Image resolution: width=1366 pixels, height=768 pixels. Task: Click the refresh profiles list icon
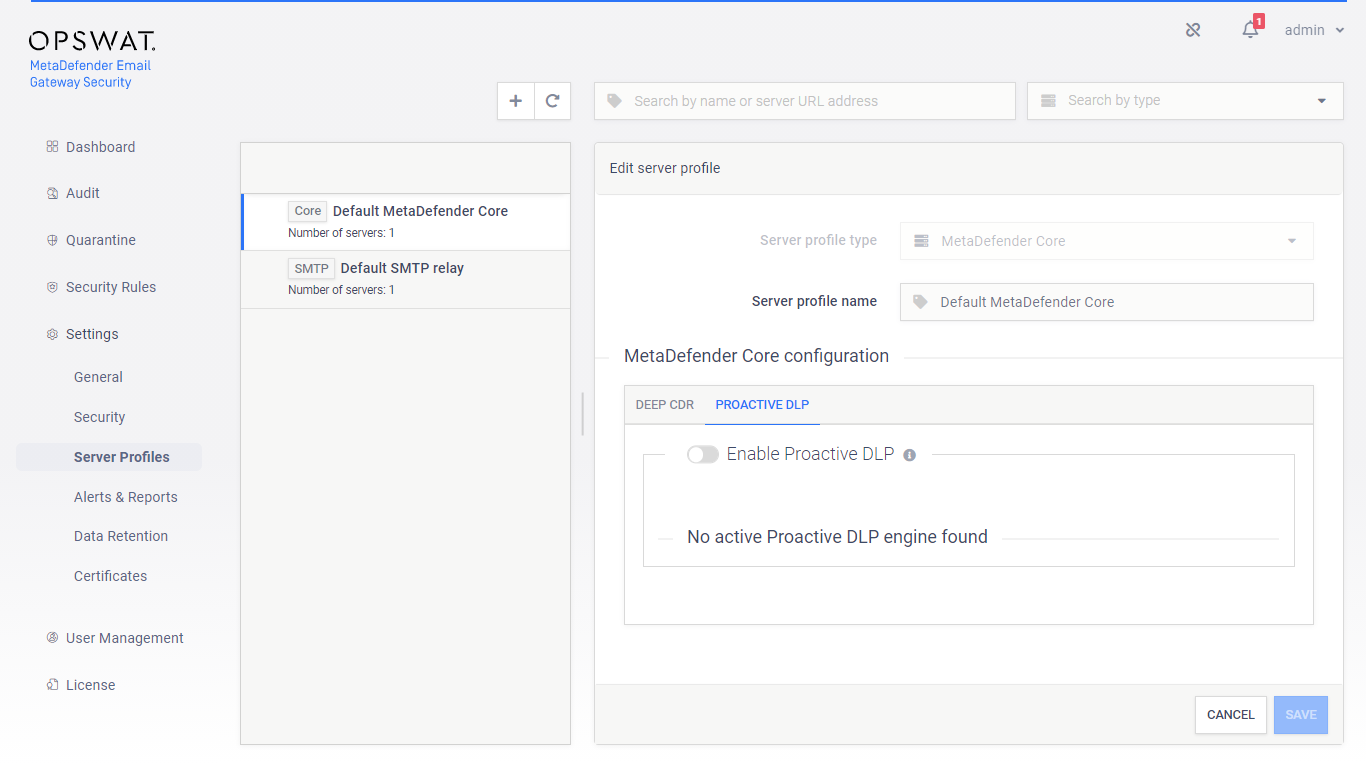click(552, 101)
